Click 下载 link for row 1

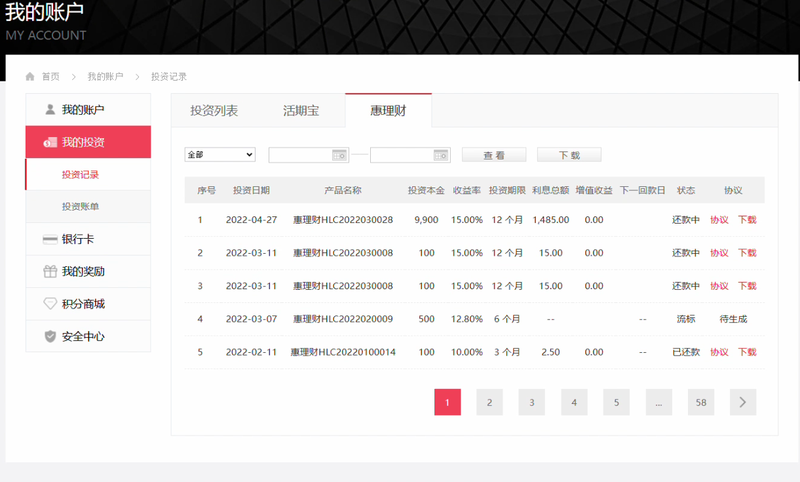[747, 220]
